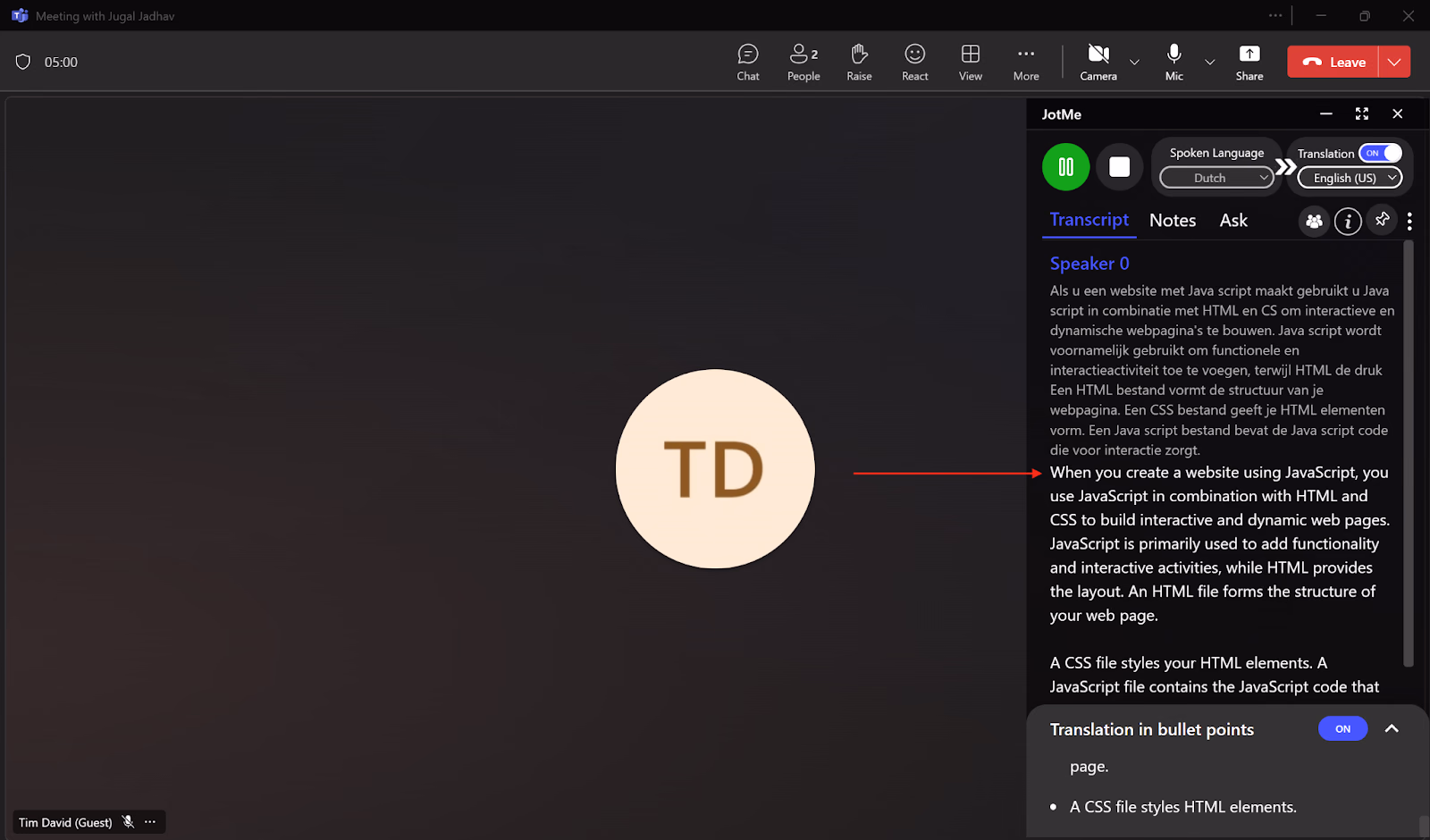Mute the Mic
This screenshot has height=840, width=1430.
point(1174,63)
